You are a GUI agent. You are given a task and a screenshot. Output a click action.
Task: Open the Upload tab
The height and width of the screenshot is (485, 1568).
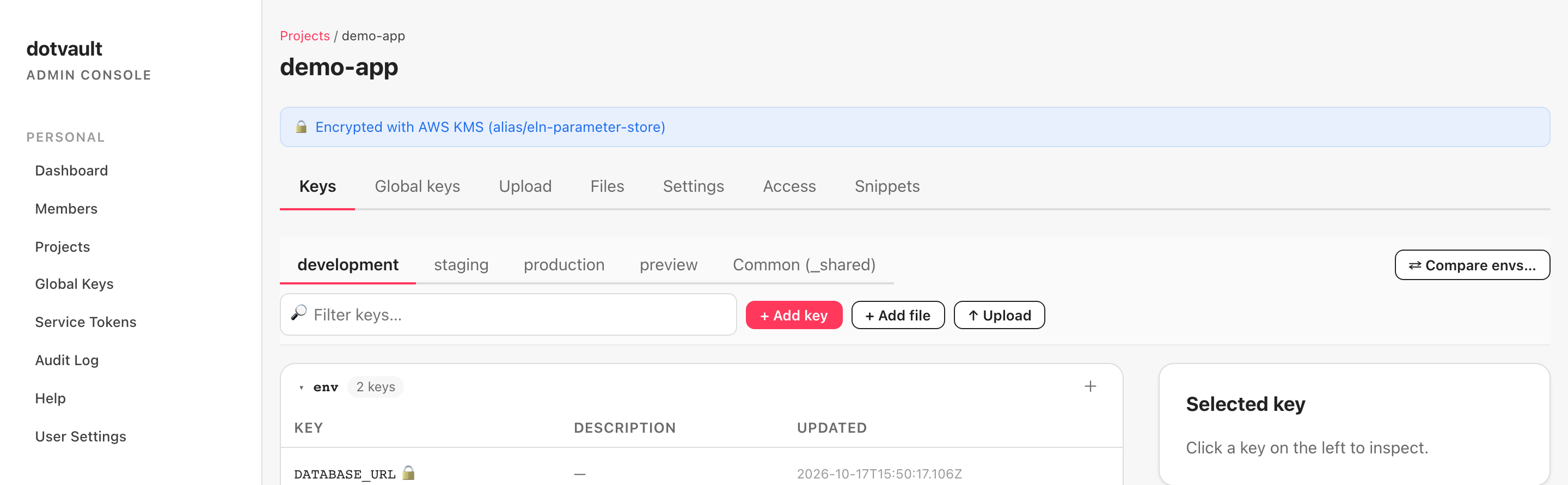(525, 186)
